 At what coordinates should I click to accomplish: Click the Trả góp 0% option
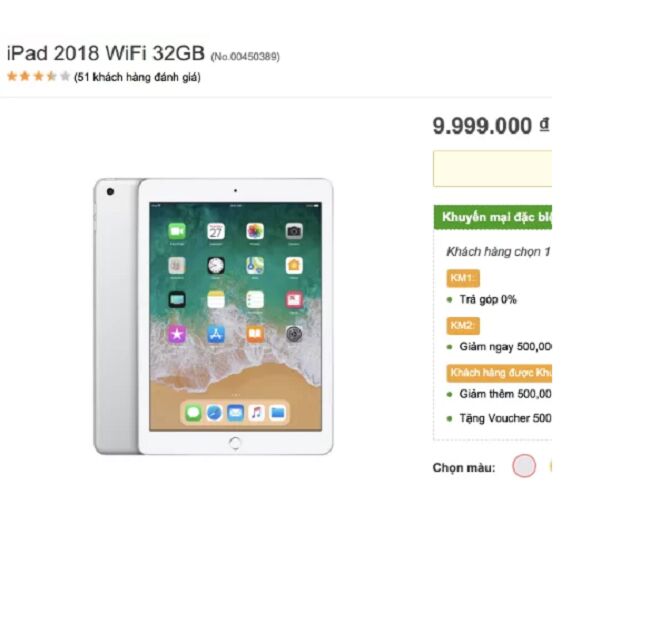[x=488, y=300]
